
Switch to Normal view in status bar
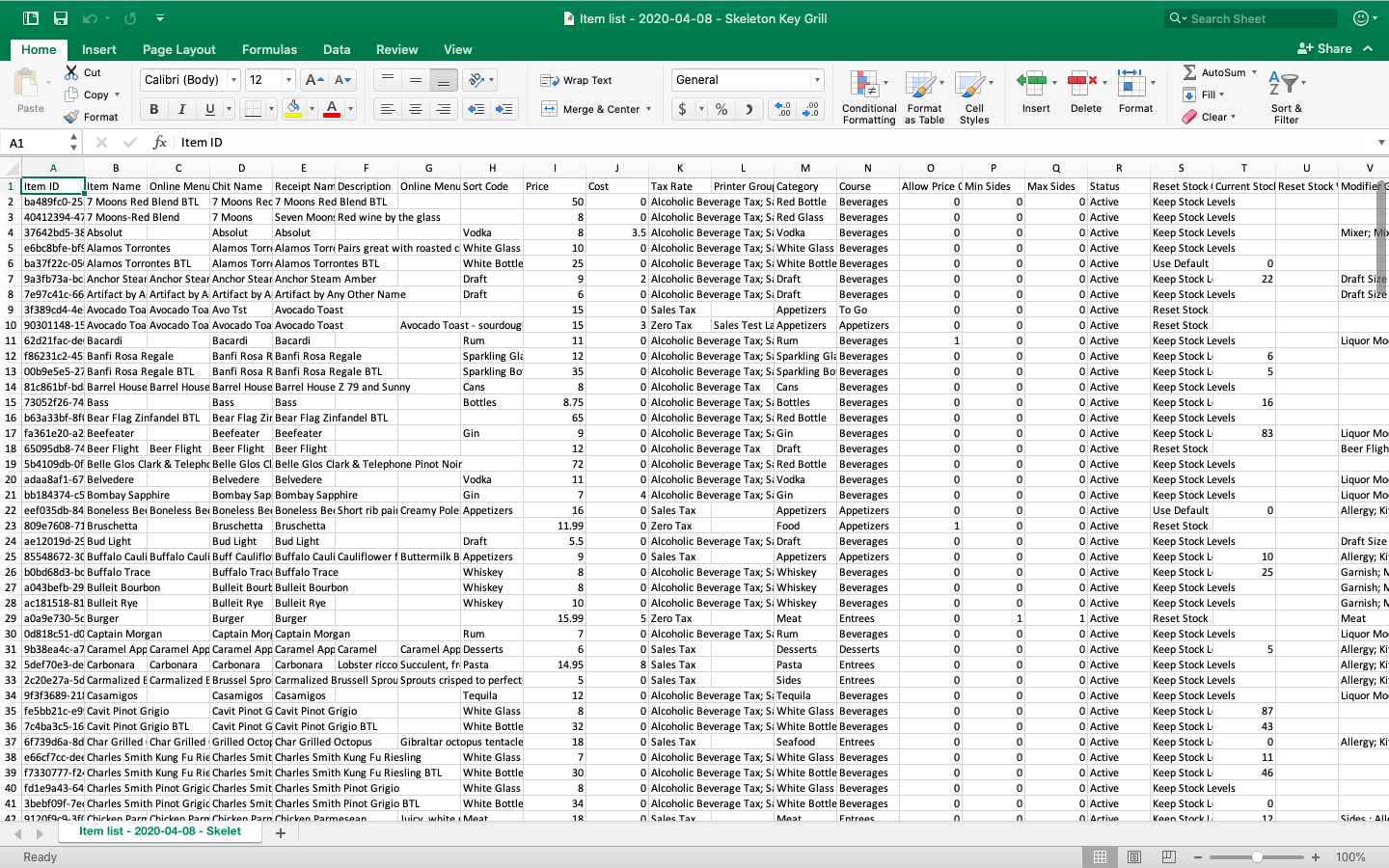tap(1100, 856)
